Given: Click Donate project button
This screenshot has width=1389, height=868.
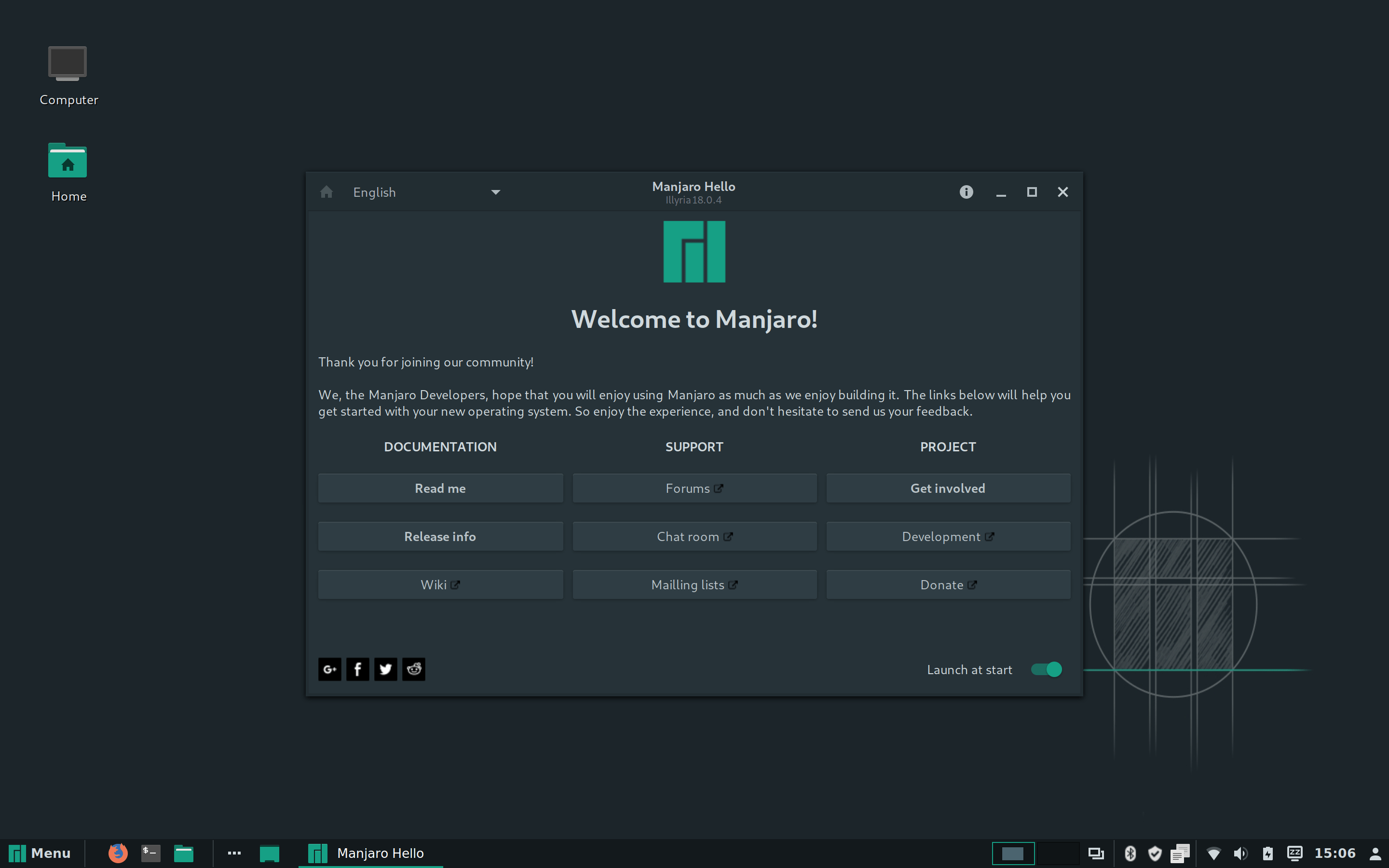Looking at the screenshot, I should click(948, 584).
